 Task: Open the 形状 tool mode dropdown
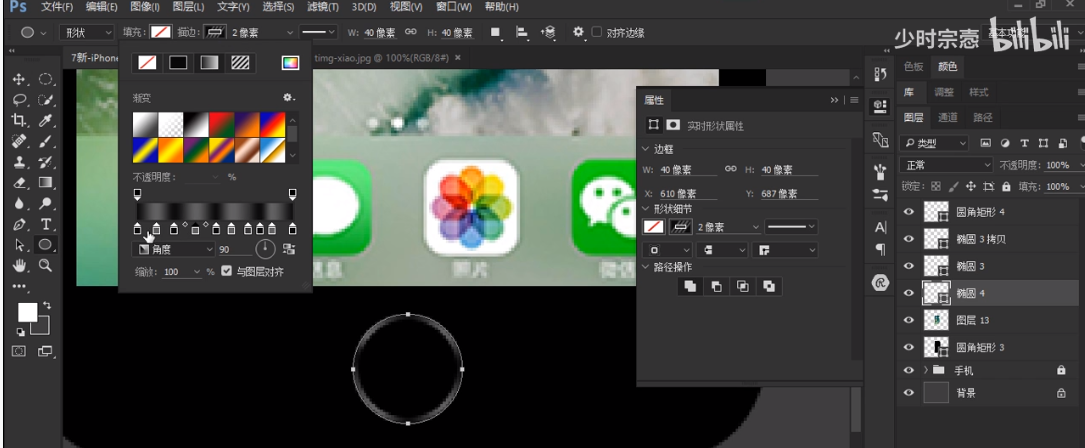click(x=86, y=33)
